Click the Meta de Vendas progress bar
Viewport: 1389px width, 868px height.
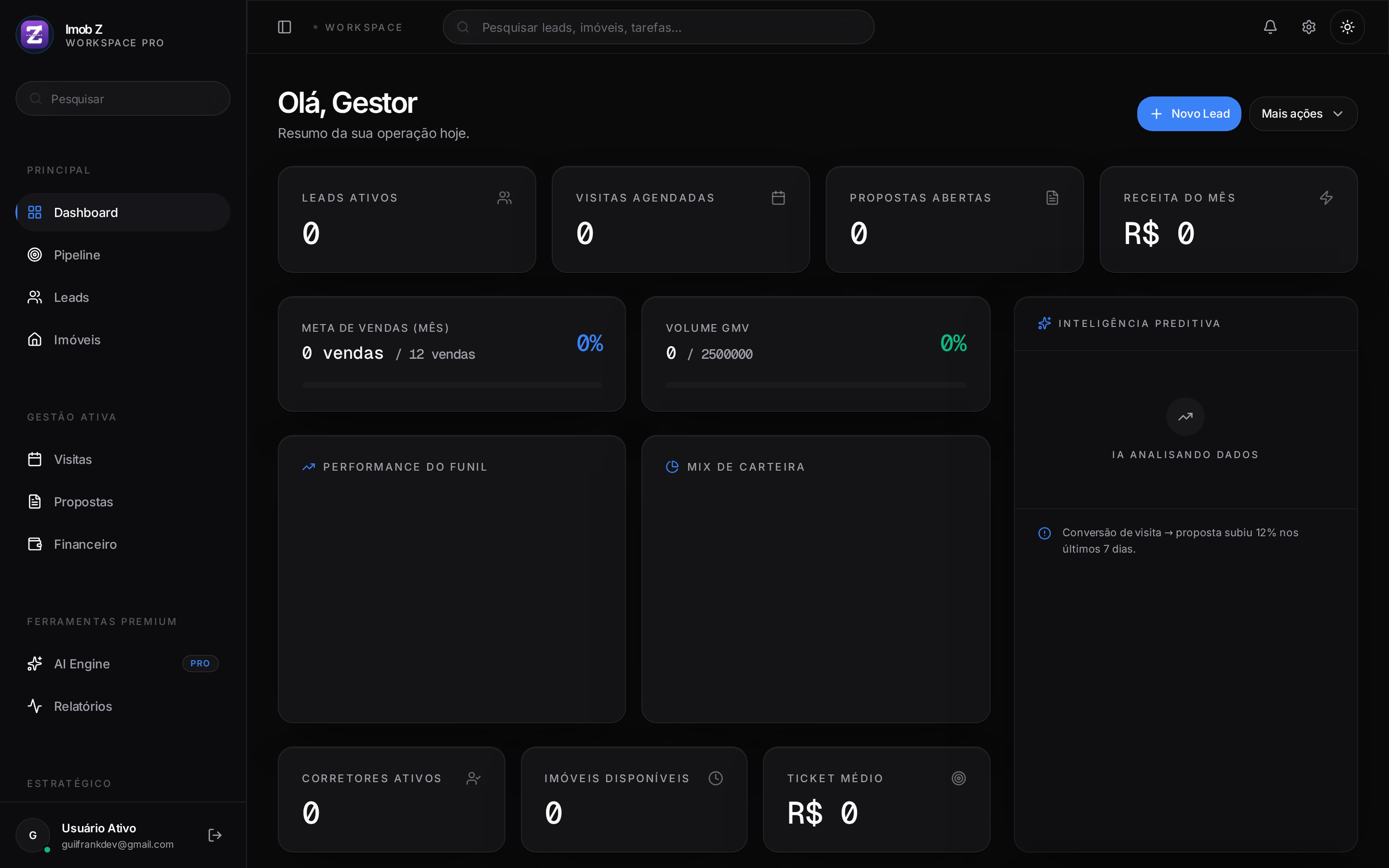(x=452, y=385)
